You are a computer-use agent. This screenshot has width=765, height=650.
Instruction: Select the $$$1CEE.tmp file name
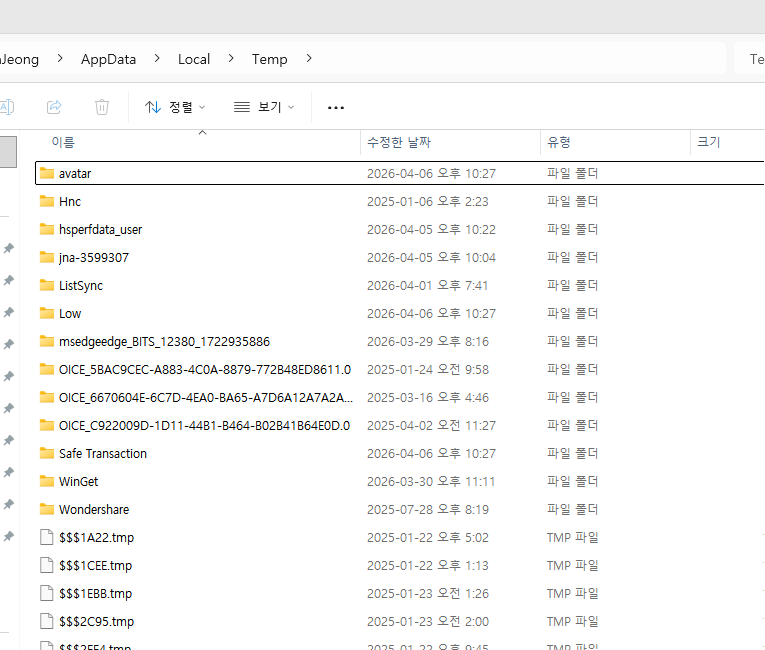96,566
